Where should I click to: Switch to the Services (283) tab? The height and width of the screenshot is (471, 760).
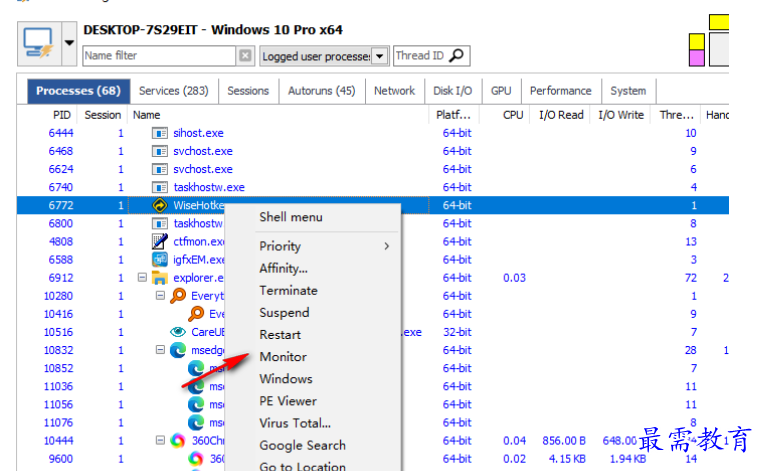[x=174, y=91]
